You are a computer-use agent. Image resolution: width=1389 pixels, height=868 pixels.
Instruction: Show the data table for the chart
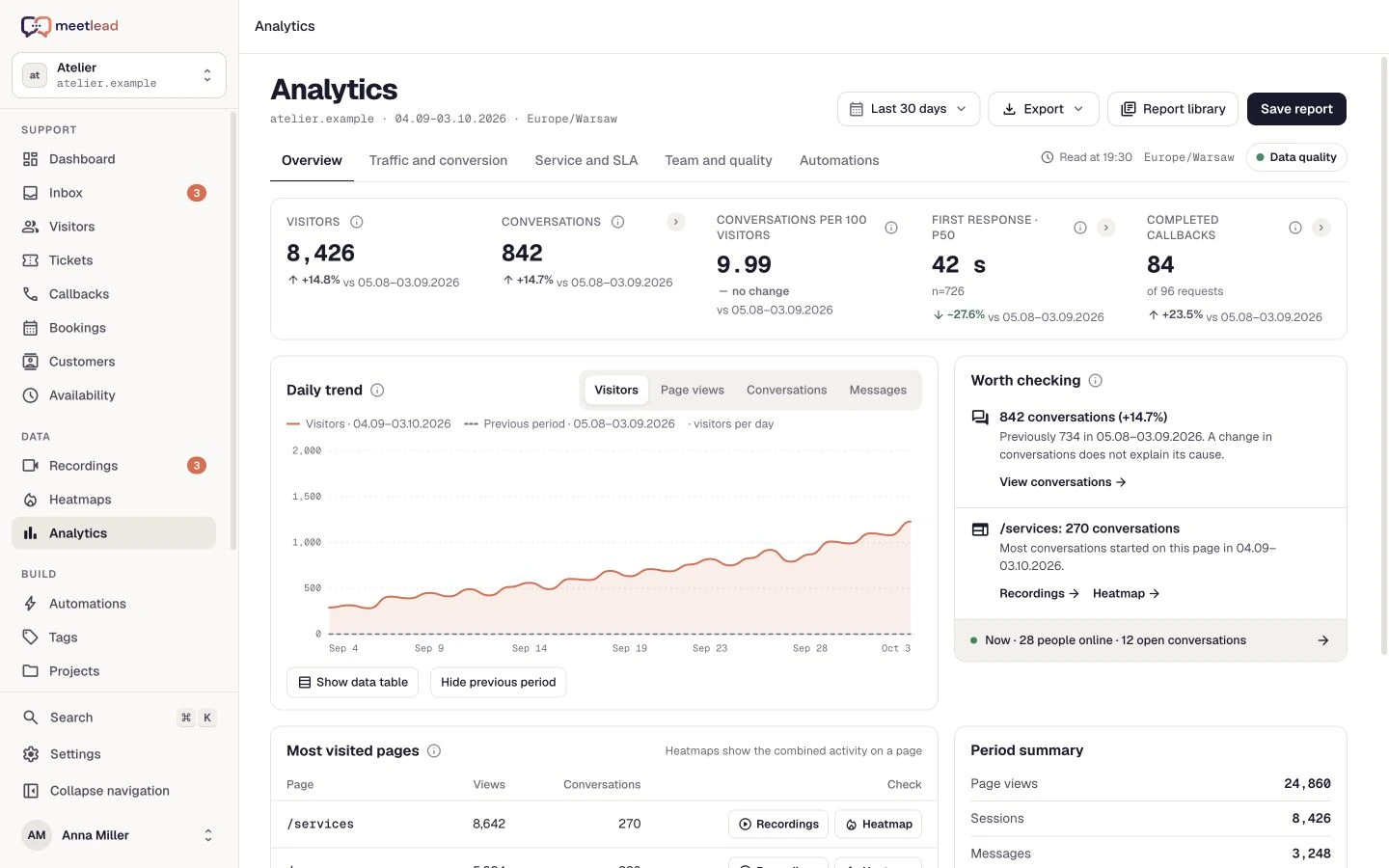[x=352, y=682]
